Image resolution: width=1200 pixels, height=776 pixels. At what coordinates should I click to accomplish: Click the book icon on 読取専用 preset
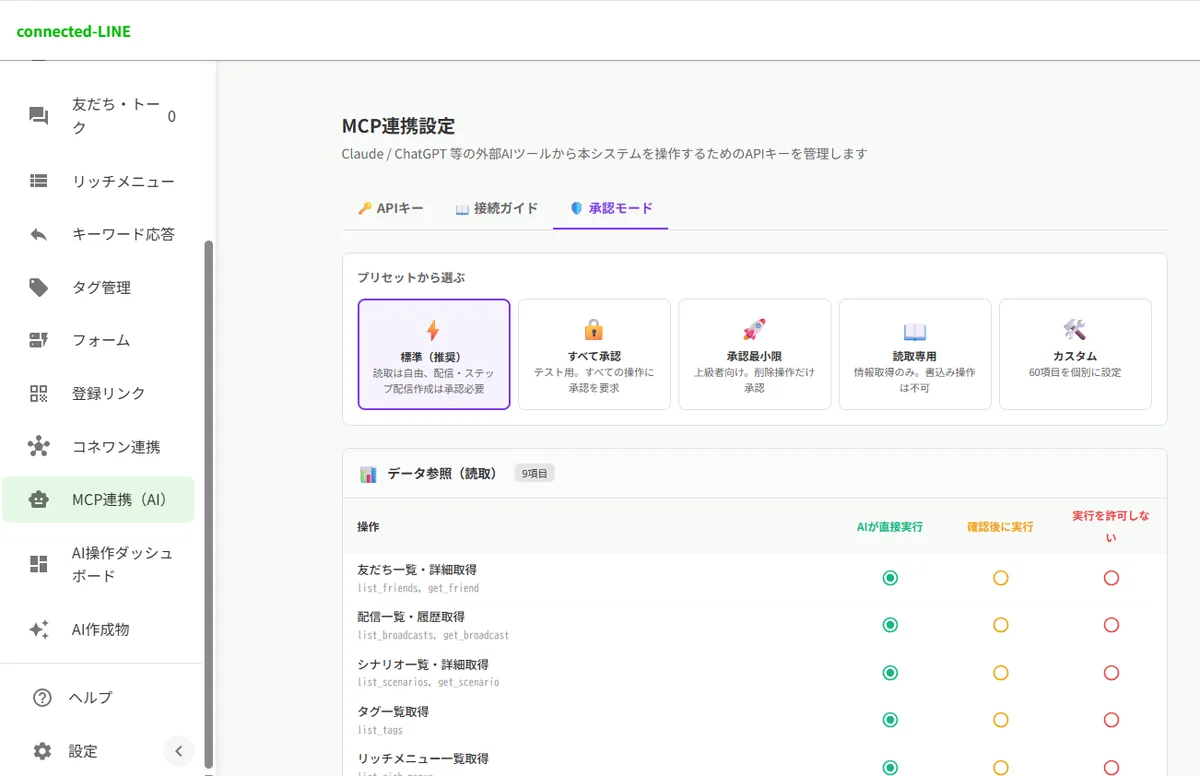point(915,330)
